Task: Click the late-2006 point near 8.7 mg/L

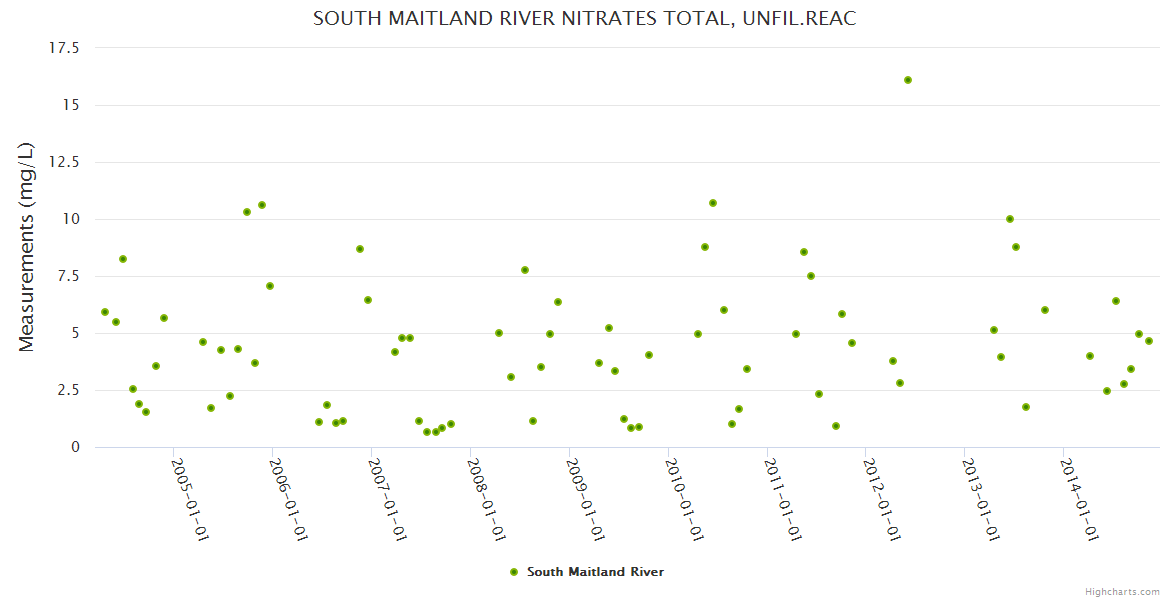Action: (x=360, y=249)
